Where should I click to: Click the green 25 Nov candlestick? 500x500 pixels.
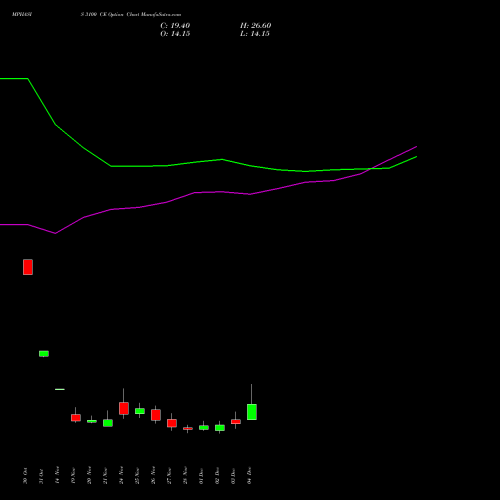click(x=140, y=411)
